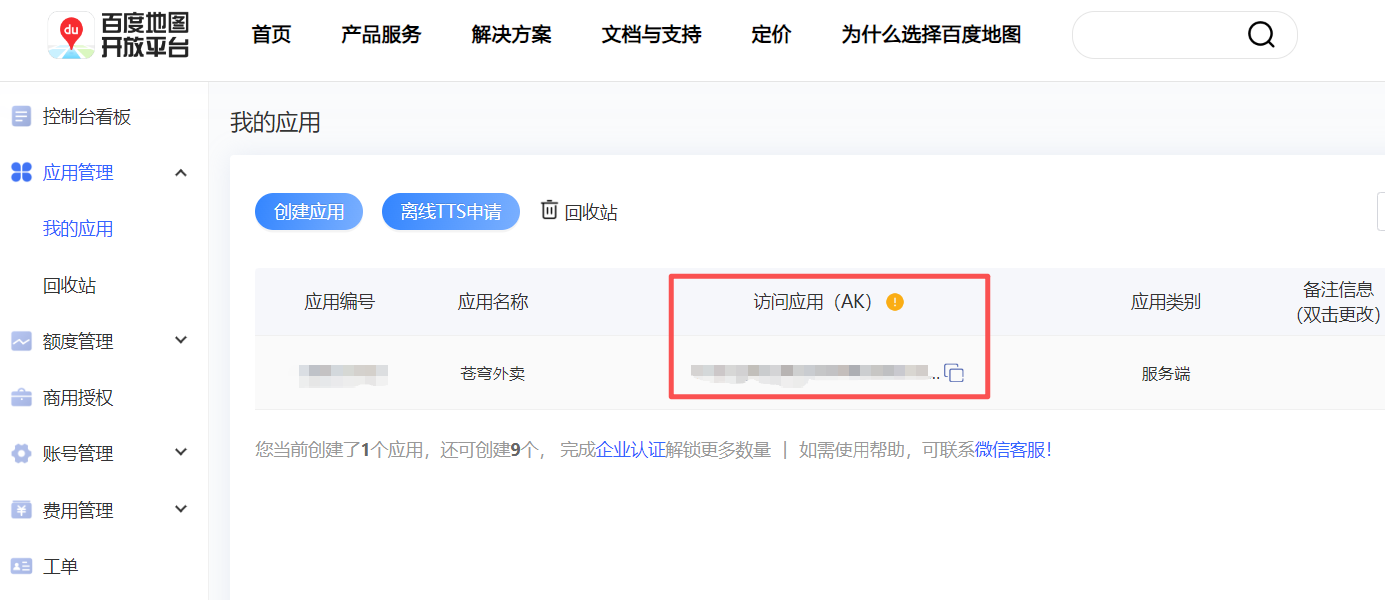Click the 账号管理 gear icon
Image resolution: width=1385 pixels, height=600 pixels.
(x=21, y=454)
